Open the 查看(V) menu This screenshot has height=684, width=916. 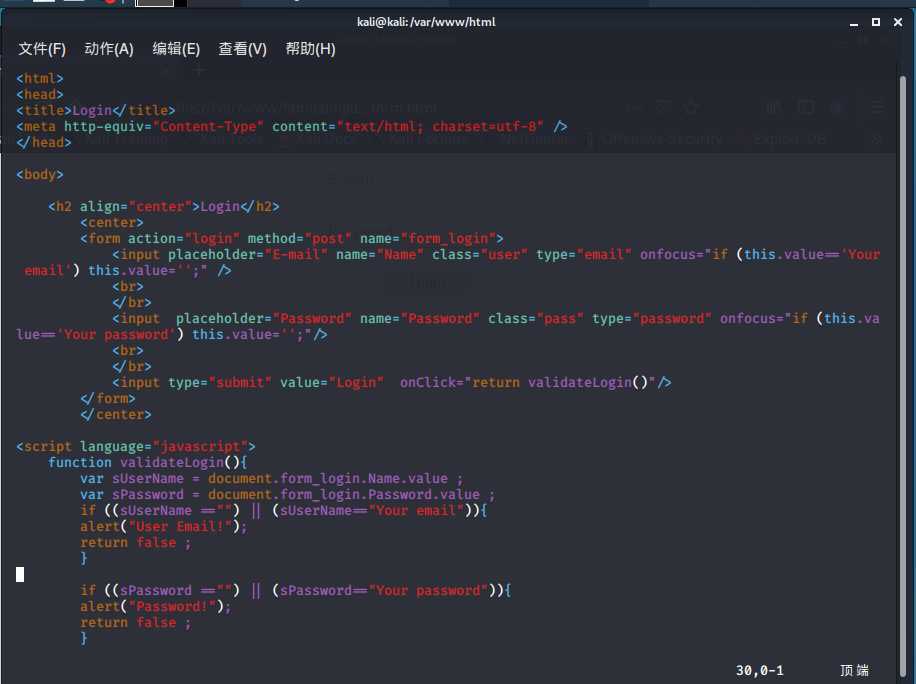pyautogui.click(x=242, y=49)
